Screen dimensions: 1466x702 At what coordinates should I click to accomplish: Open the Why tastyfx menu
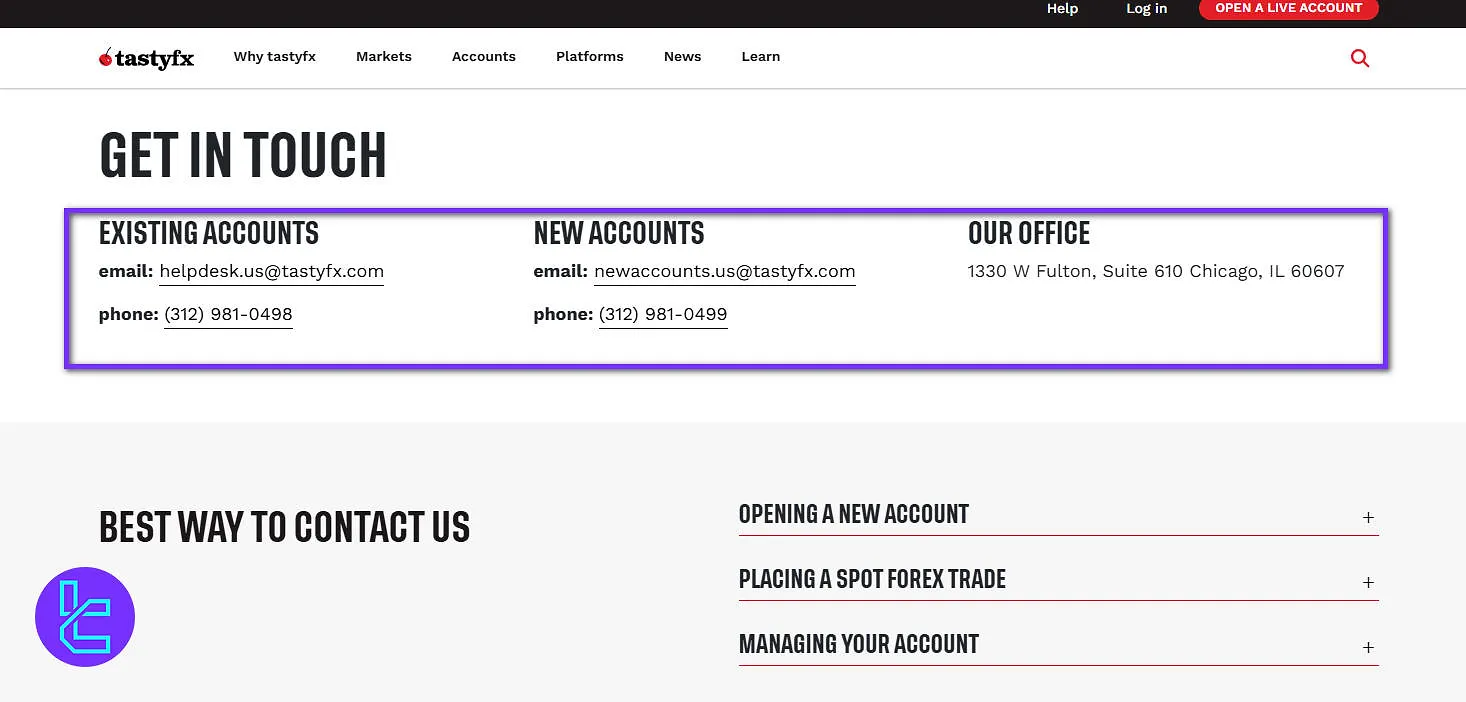(x=275, y=57)
